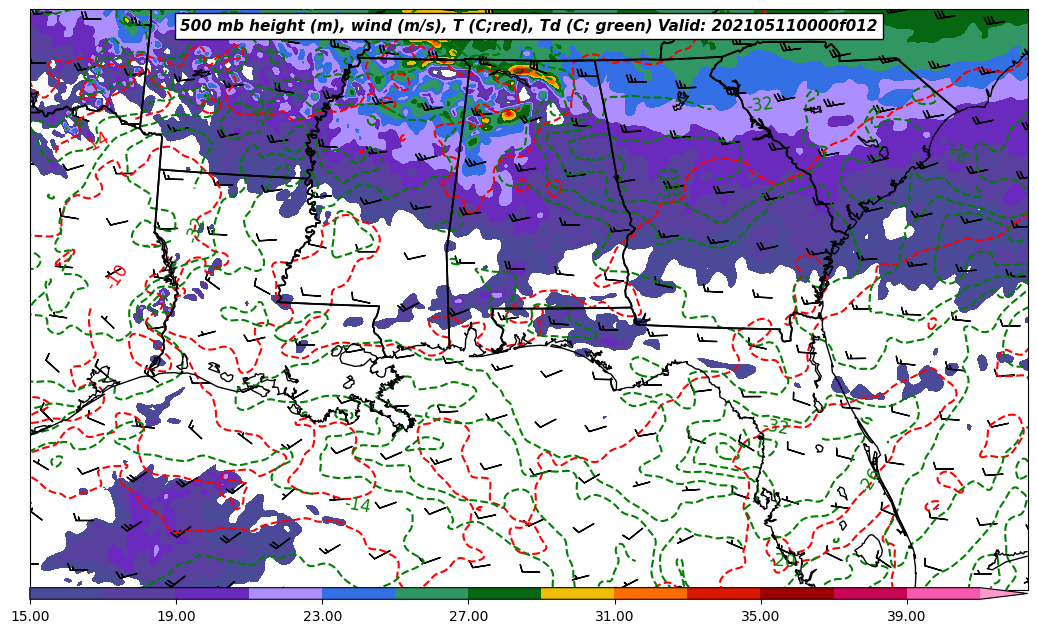Click the 35.00 colorbar tick label

(760, 616)
